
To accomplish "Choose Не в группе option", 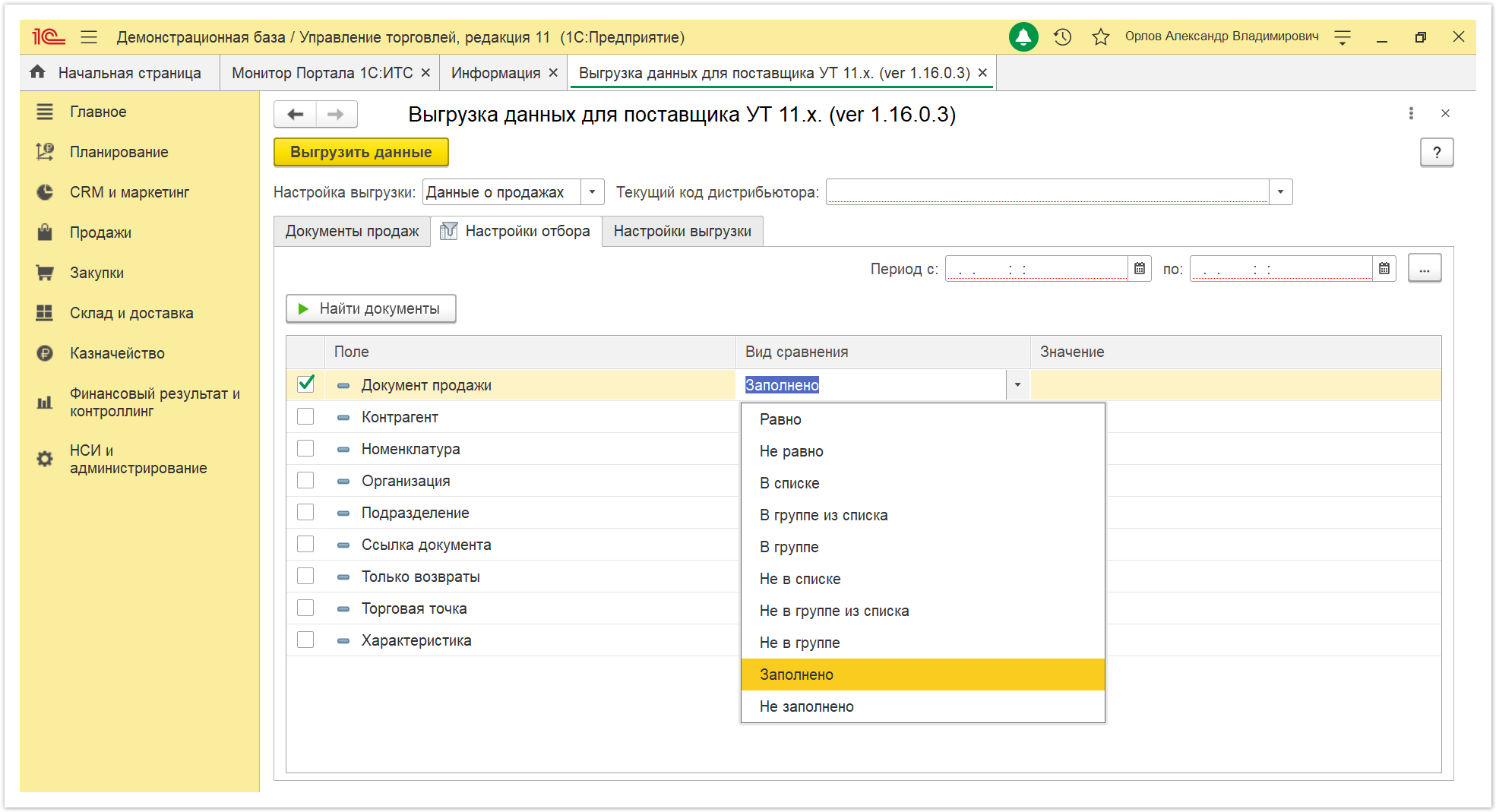I will [x=922, y=643].
